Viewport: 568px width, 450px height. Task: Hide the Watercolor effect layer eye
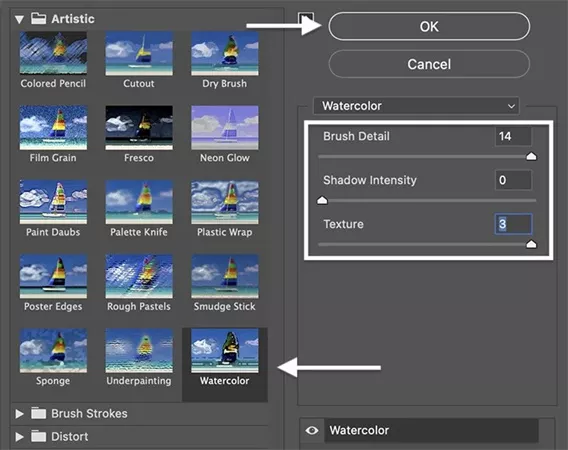click(312, 430)
